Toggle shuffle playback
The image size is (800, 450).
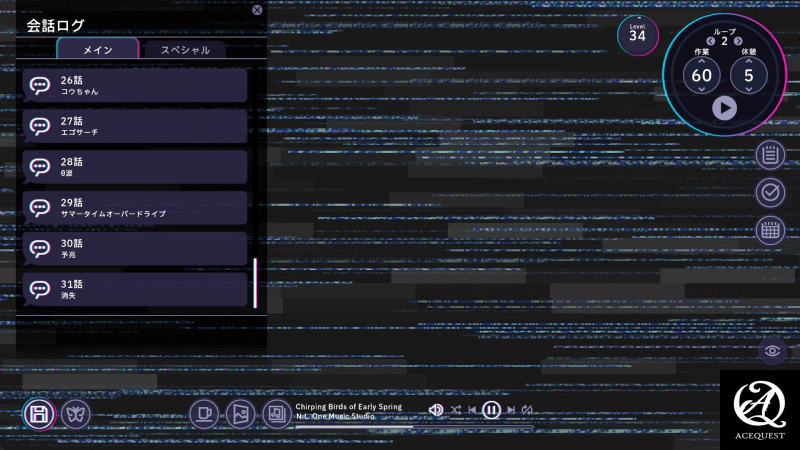coord(455,410)
